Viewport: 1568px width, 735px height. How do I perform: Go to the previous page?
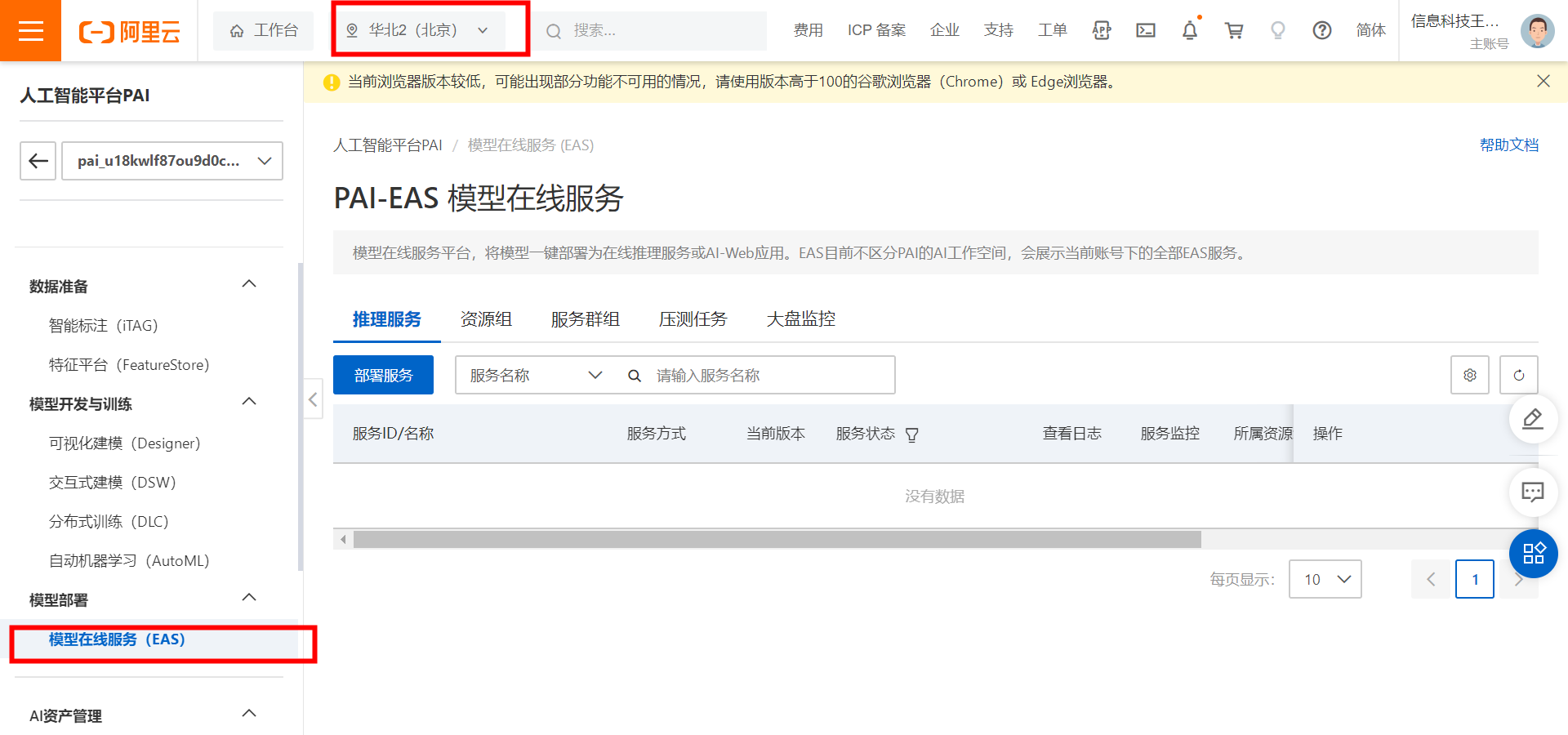click(1431, 579)
